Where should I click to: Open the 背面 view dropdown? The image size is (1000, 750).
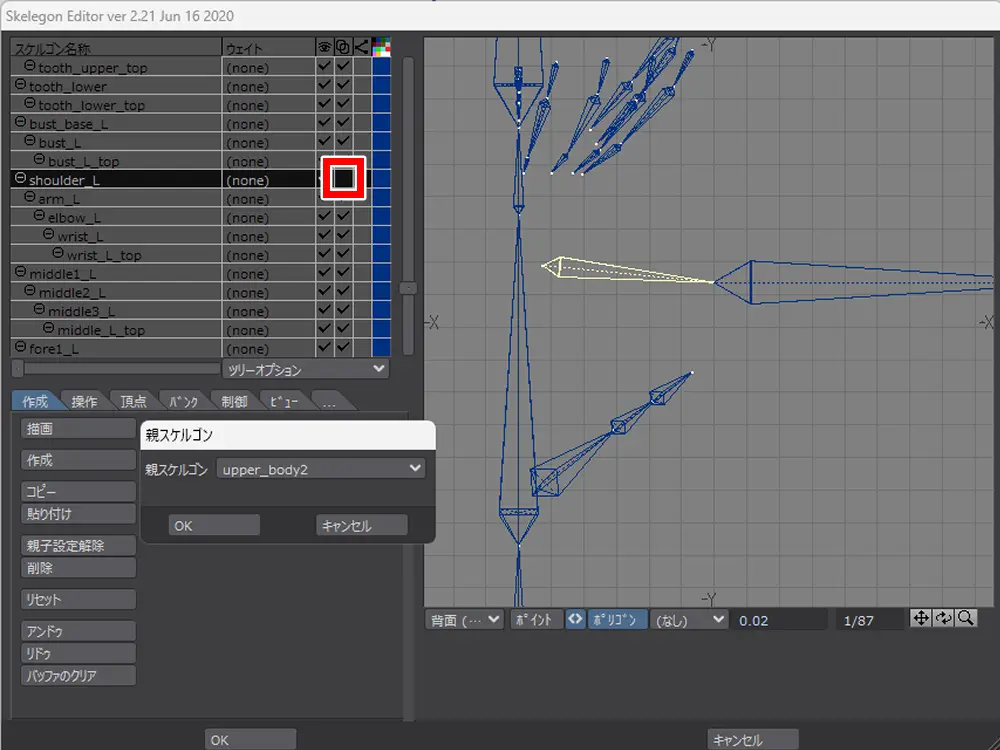[x=465, y=620]
